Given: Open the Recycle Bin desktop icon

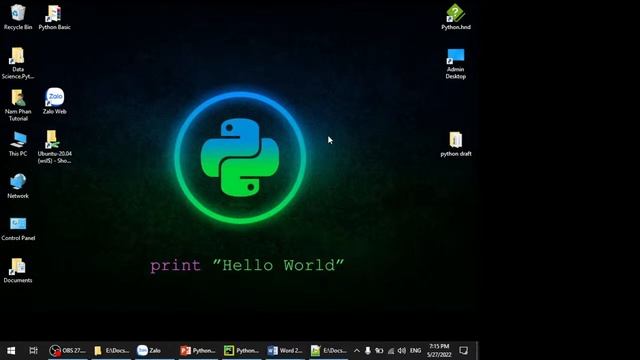Looking at the screenshot, I should [x=18, y=17].
